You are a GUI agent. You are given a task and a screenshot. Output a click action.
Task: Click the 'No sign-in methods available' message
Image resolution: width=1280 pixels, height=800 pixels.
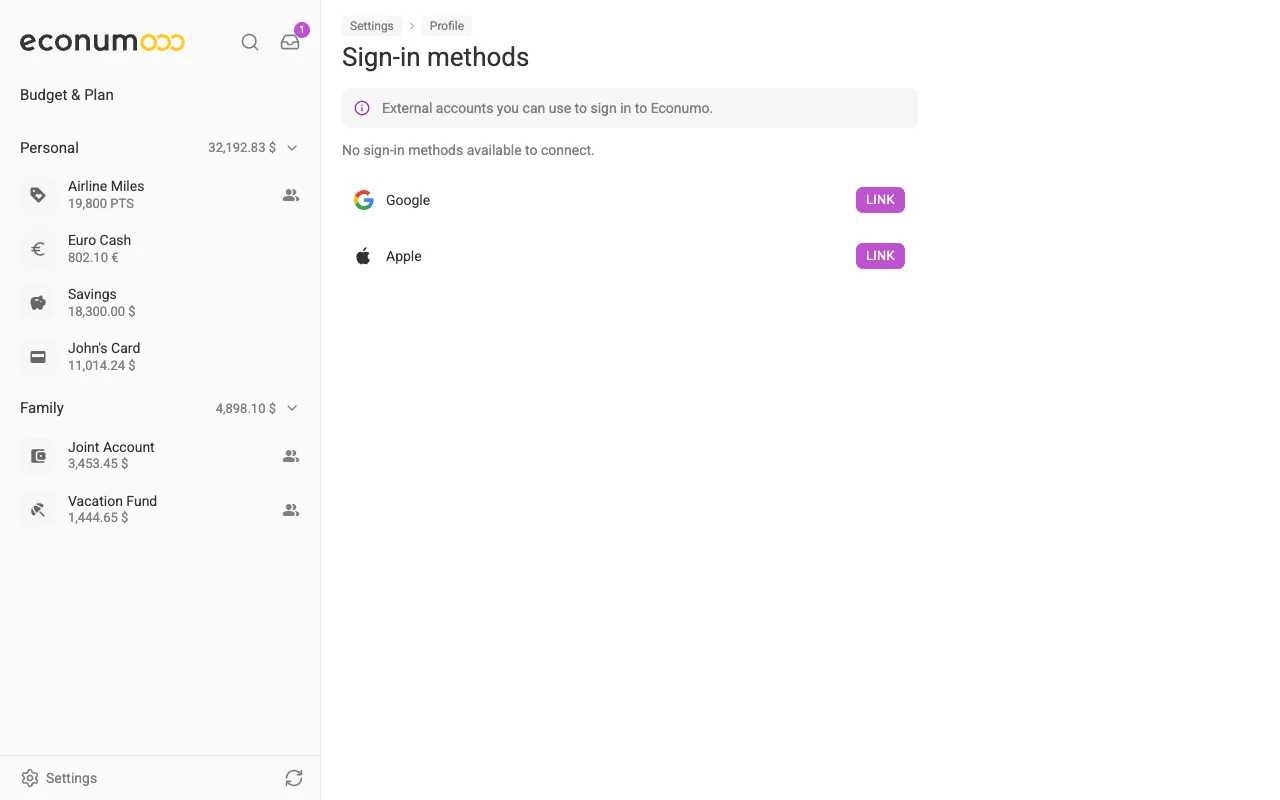coord(468,150)
